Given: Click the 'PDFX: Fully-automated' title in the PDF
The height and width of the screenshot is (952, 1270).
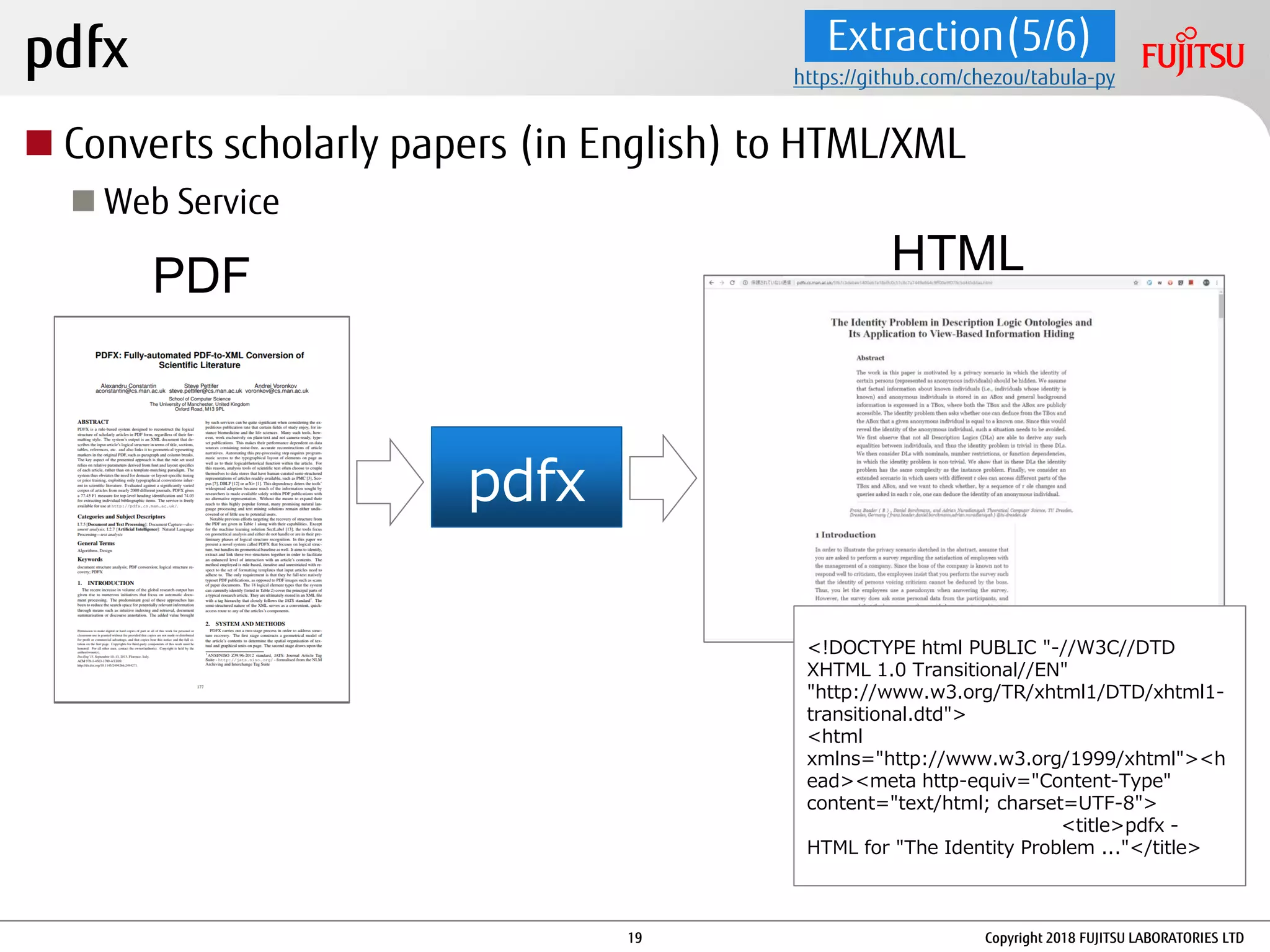Looking at the screenshot, I should pyautogui.click(x=200, y=360).
